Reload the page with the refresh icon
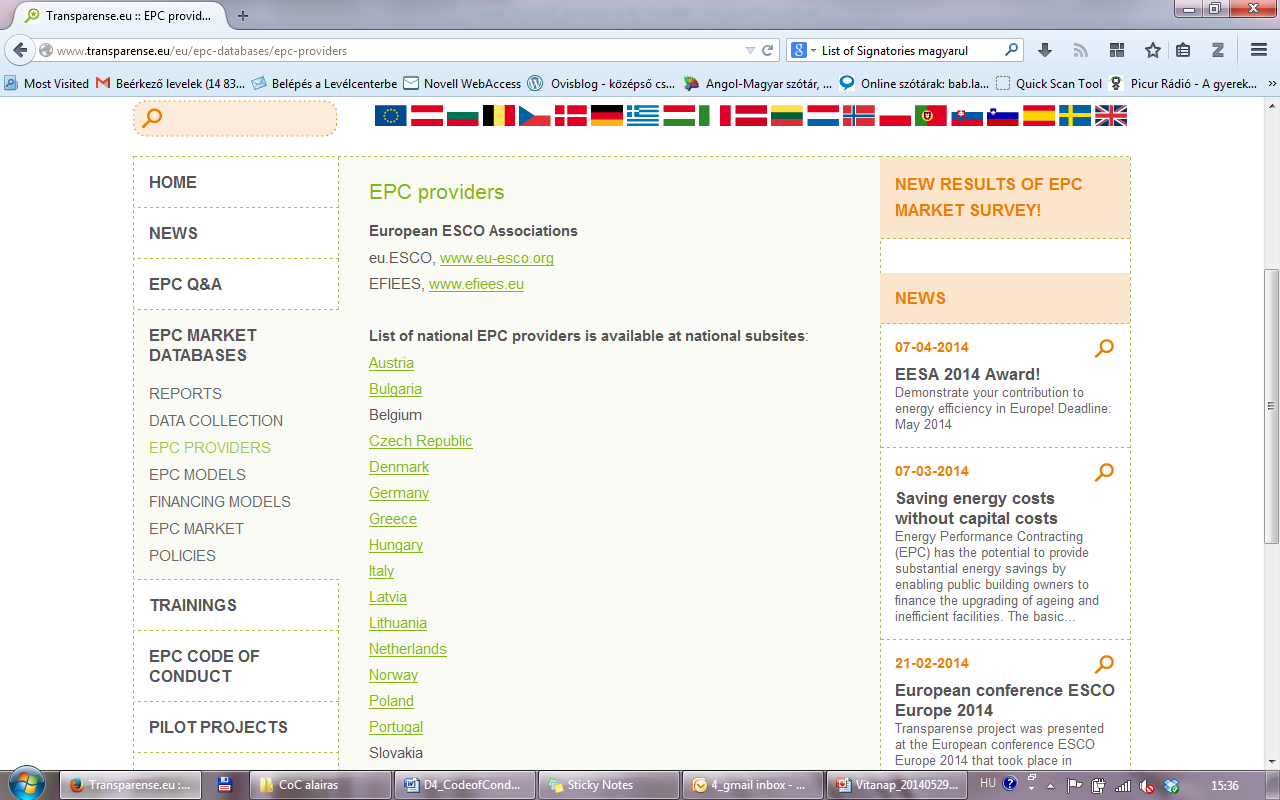The width and height of the screenshot is (1280, 800). point(768,50)
